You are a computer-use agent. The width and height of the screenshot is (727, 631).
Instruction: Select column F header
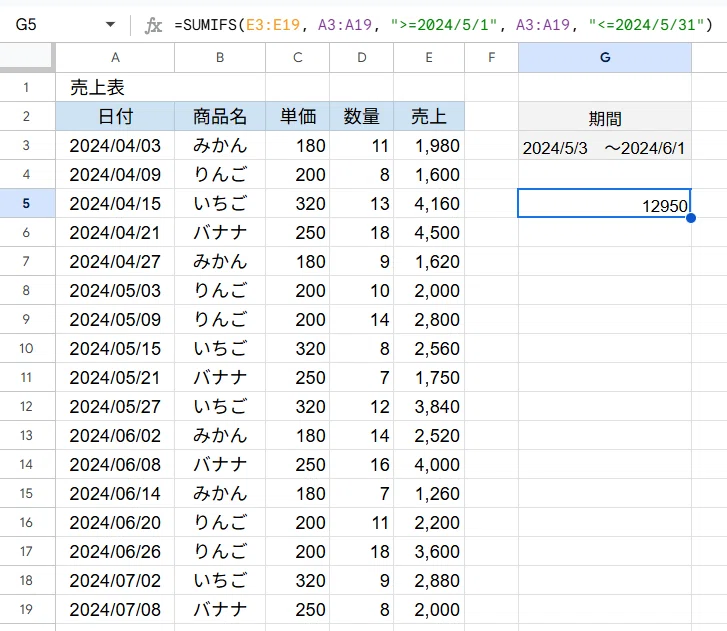click(x=491, y=57)
